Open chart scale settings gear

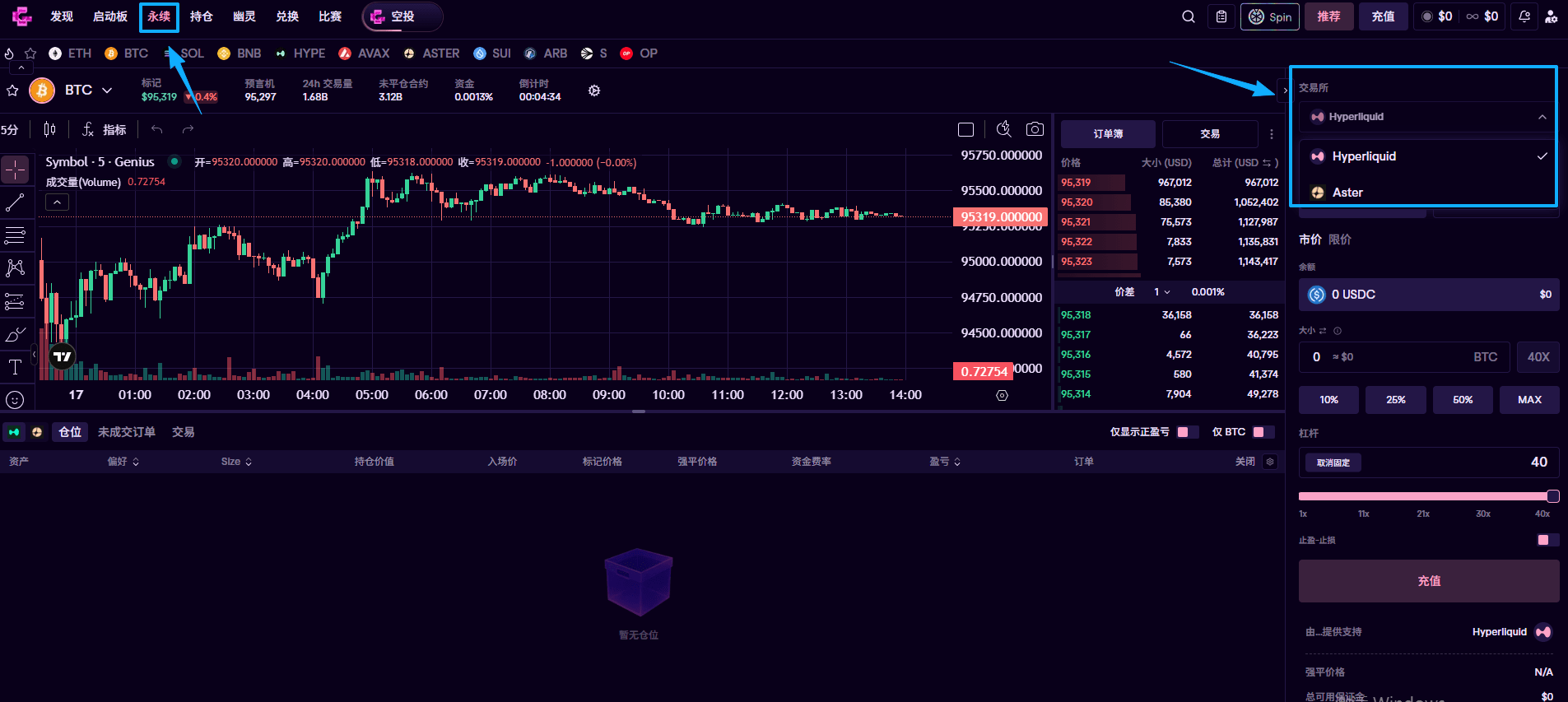[x=1002, y=395]
